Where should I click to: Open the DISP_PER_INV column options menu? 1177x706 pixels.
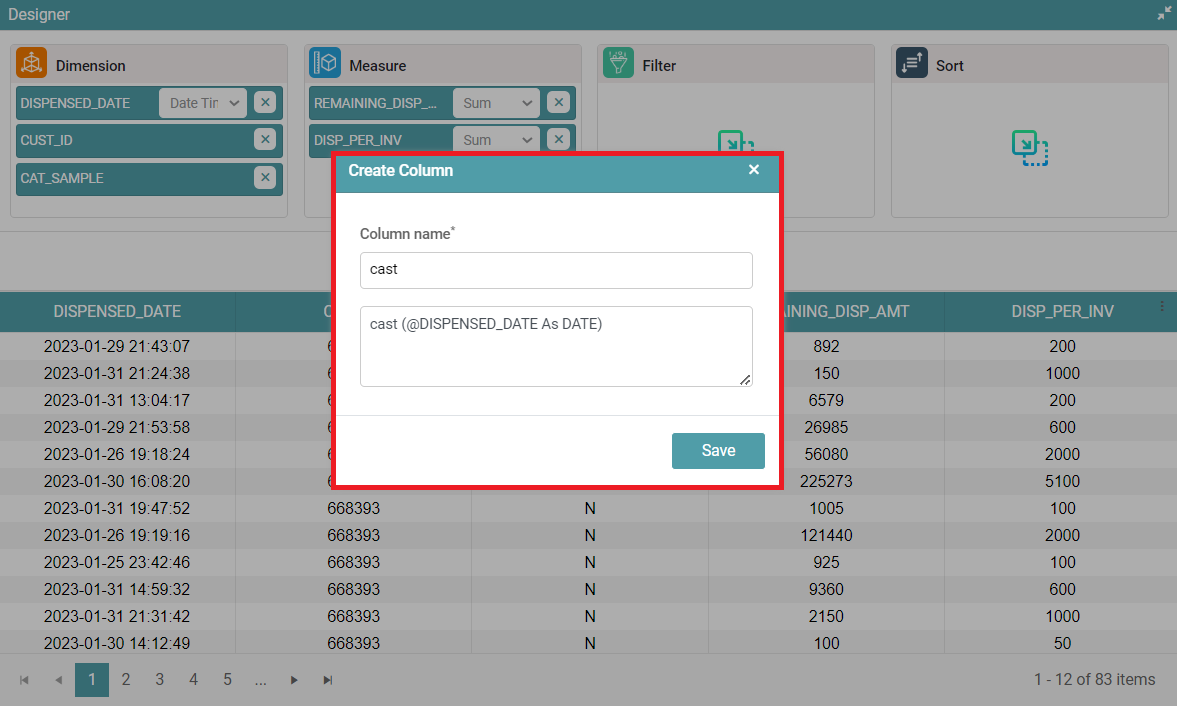click(1162, 306)
